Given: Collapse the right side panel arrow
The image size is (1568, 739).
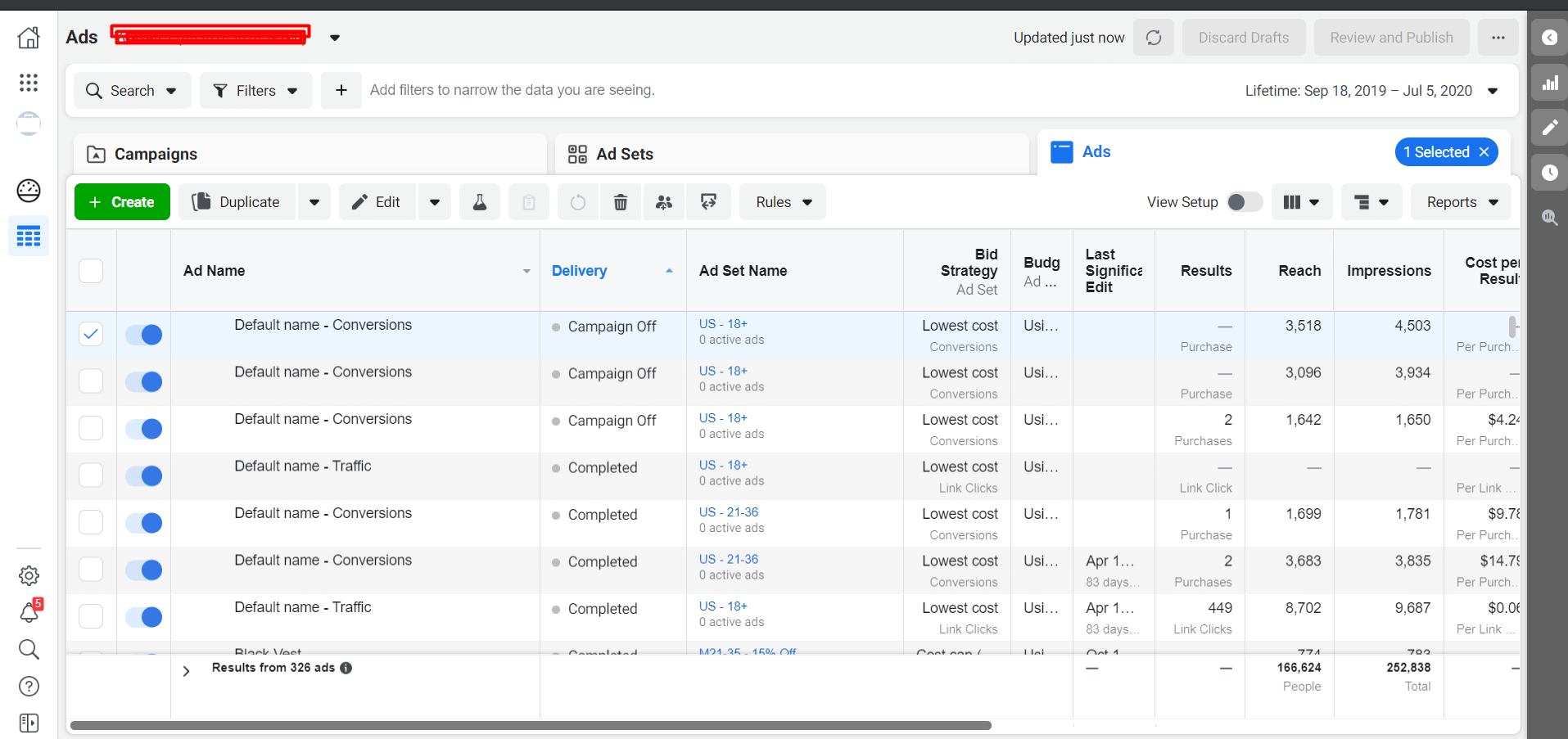Looking at the screenshot, I should click(x=1549, y=38).
